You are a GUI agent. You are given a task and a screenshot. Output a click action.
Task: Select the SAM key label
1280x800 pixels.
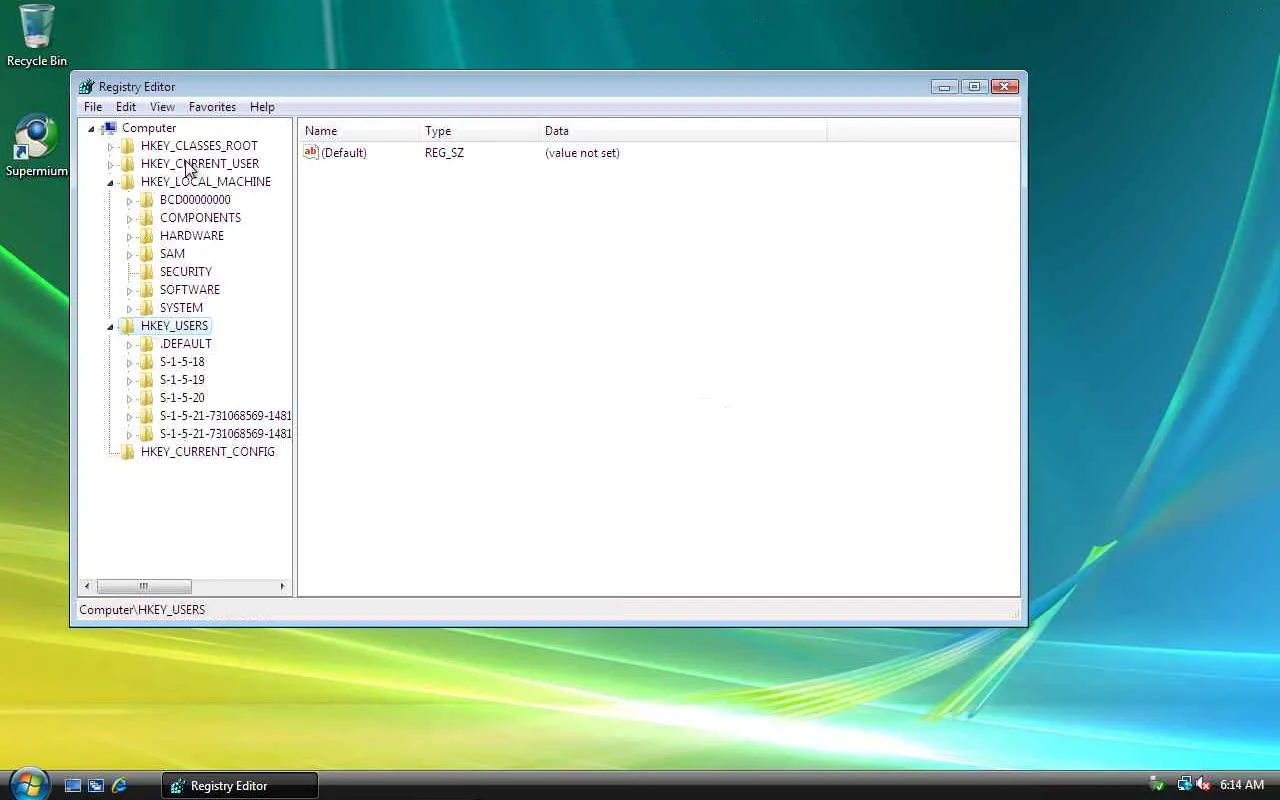coord(172,254)
